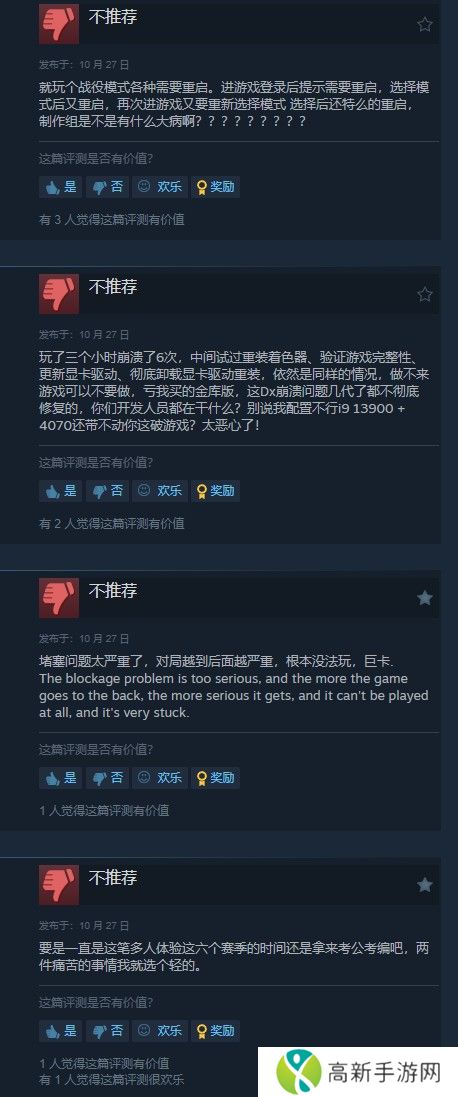This screenshot has height=1097, width=458.
Task: Click thumbs-down icon of third review
Action: pos(59,597)
